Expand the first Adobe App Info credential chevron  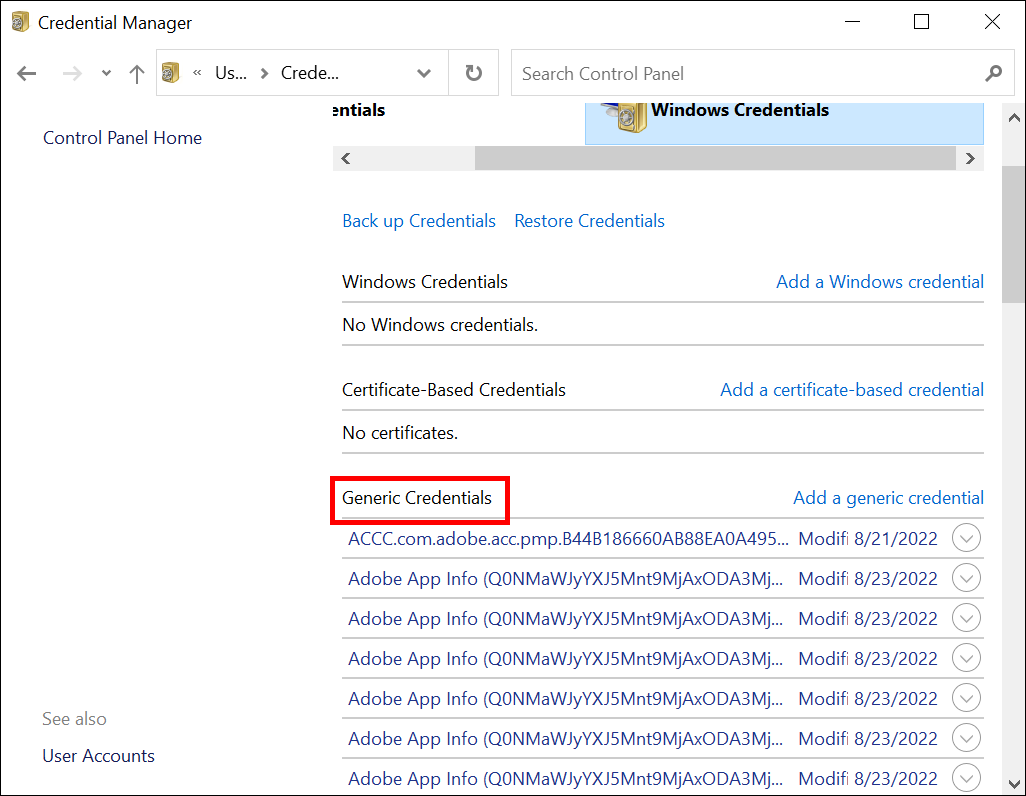tap(966, 579)
